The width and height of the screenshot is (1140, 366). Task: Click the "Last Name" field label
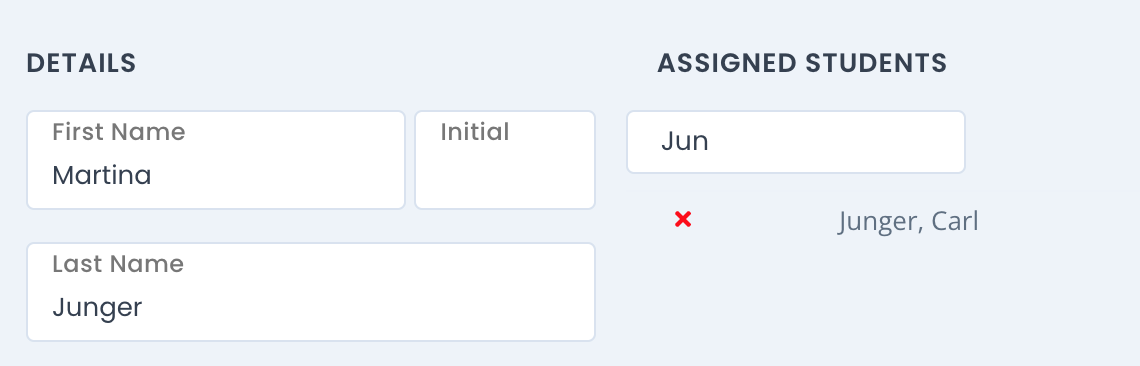118,263
